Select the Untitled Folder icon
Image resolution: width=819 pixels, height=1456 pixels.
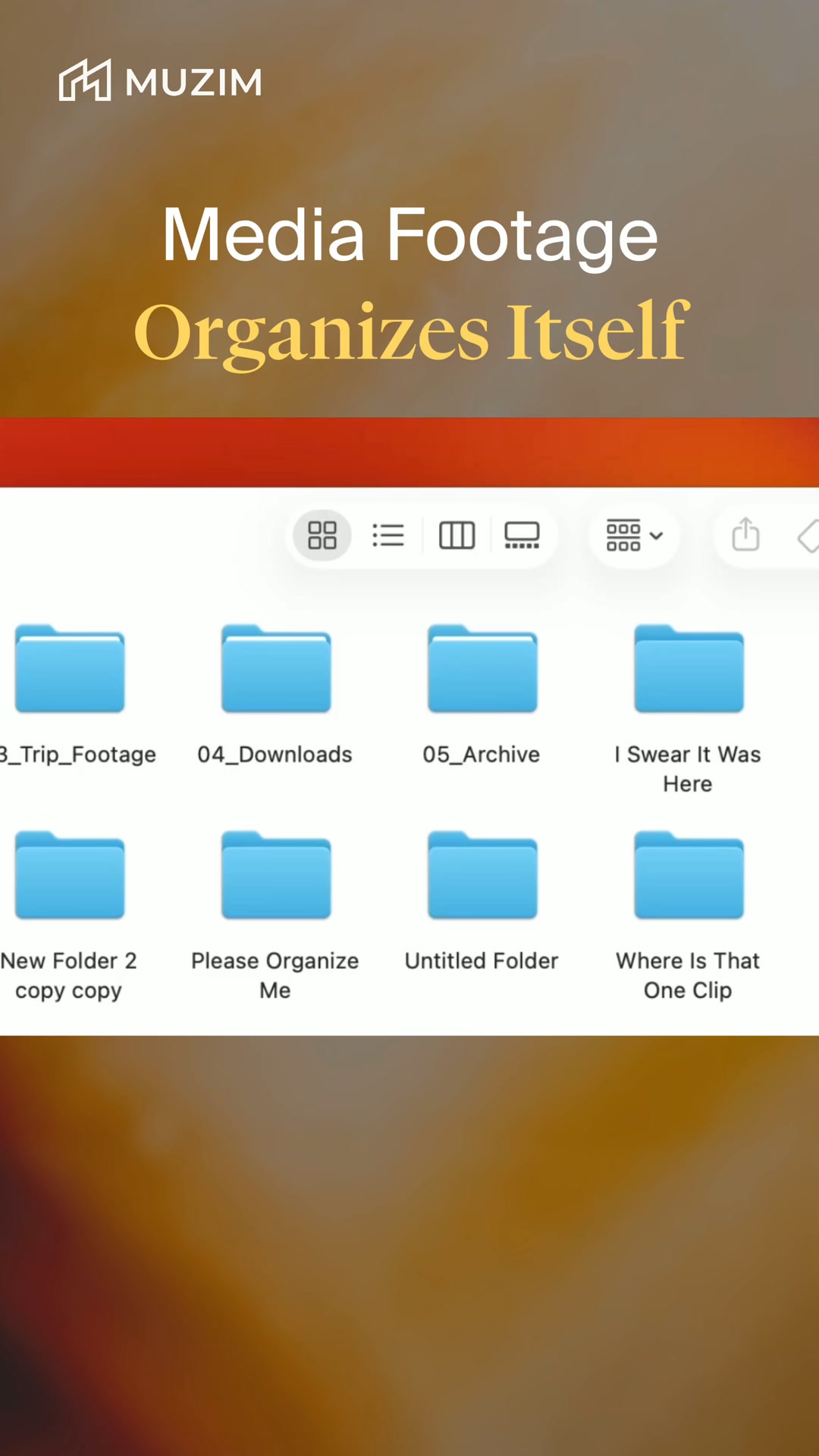coord(482,875)
